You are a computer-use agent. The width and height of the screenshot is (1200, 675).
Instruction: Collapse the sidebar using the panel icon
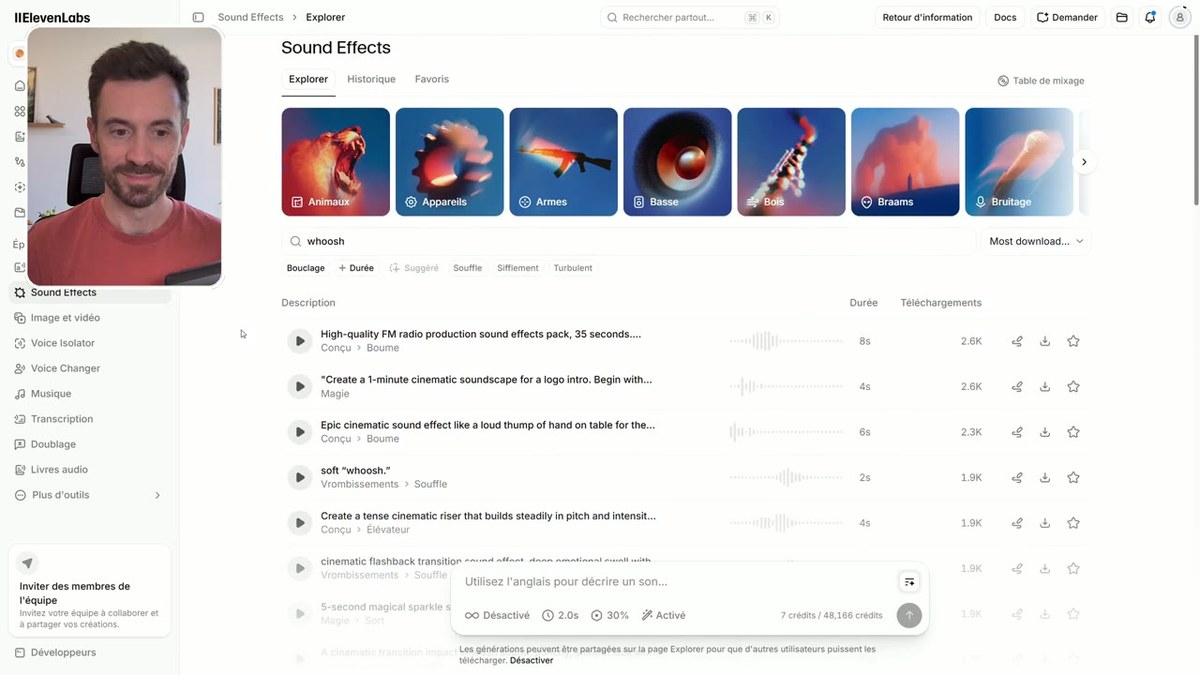(x=198, y=17)
